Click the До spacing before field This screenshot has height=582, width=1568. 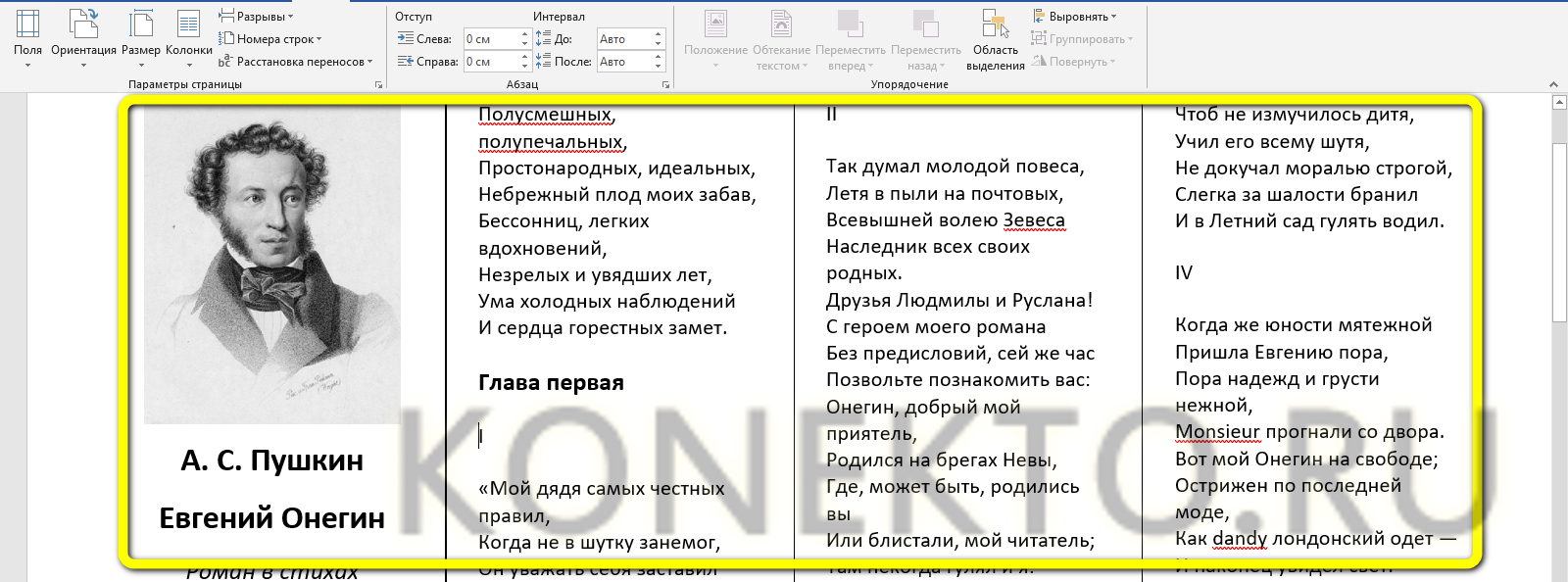pyautogui.click(x=624, y=39)
